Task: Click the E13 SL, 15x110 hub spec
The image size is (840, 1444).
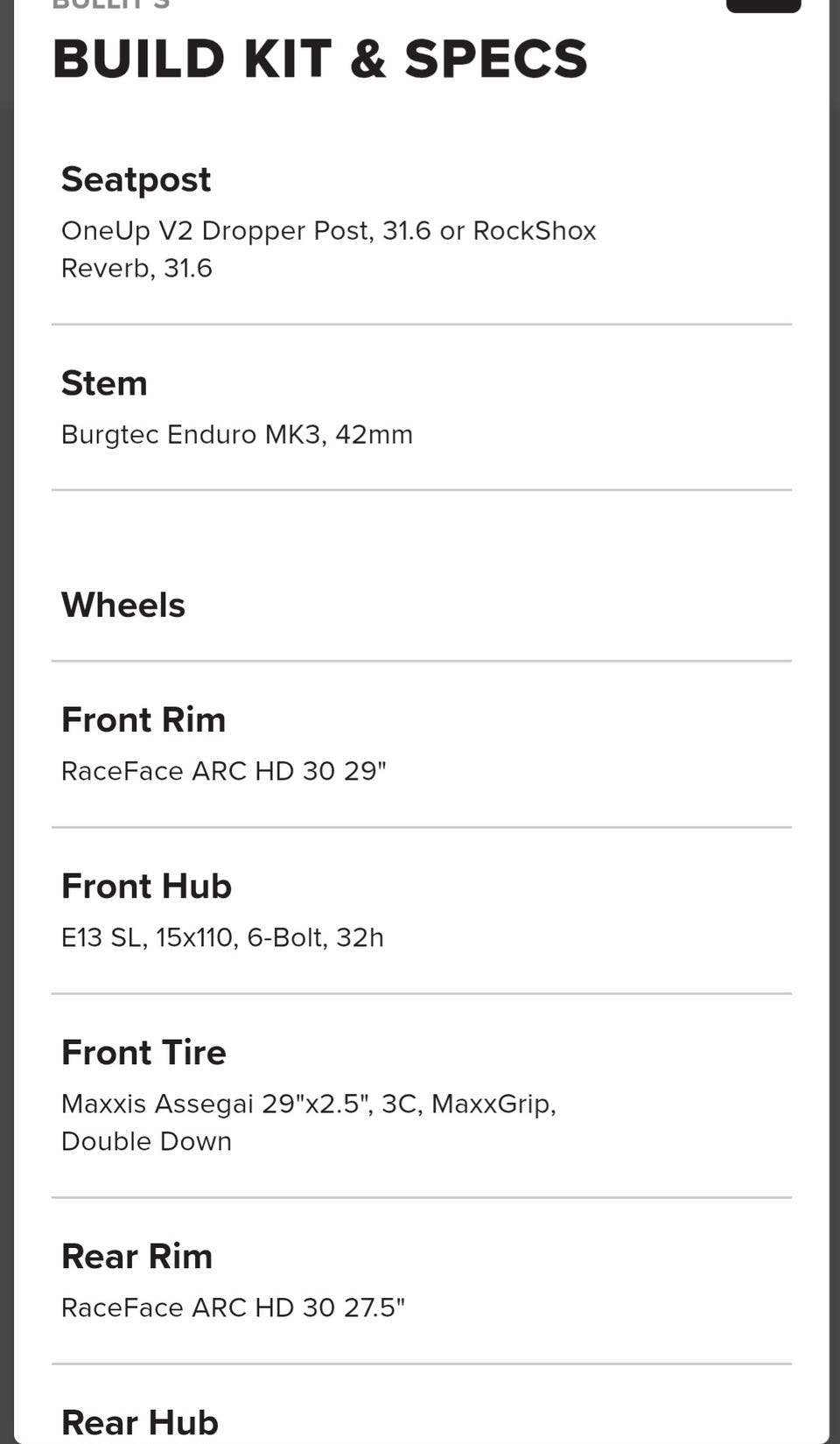Action: pyautogui.click(x=222, y=937)
